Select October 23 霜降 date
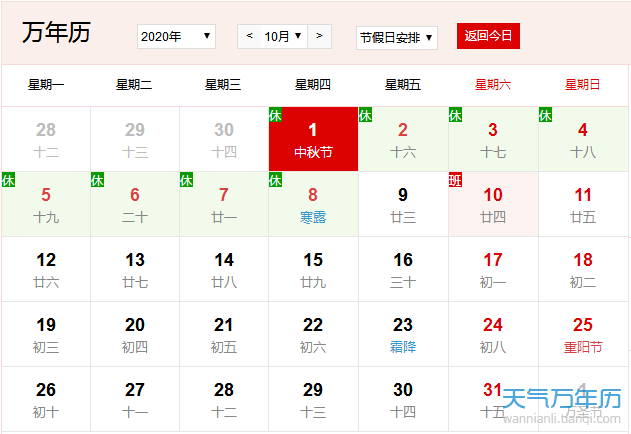Screen dimensions: 631x434 [403, 334]
